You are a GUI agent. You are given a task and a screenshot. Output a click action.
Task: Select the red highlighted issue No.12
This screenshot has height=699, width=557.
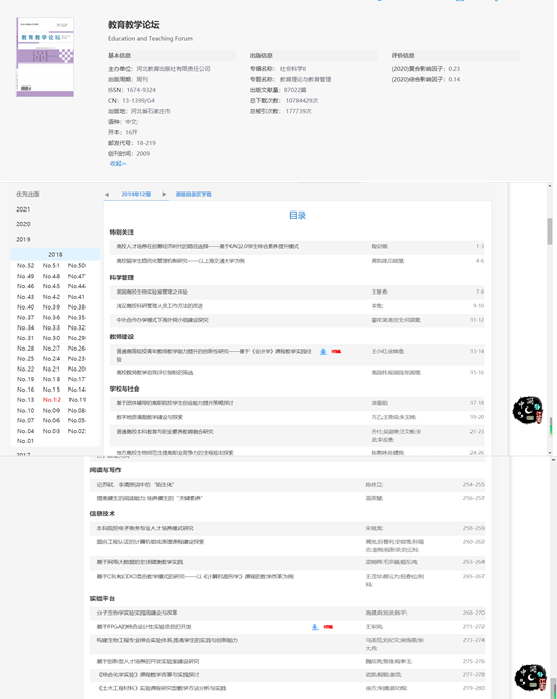[52, 400]
